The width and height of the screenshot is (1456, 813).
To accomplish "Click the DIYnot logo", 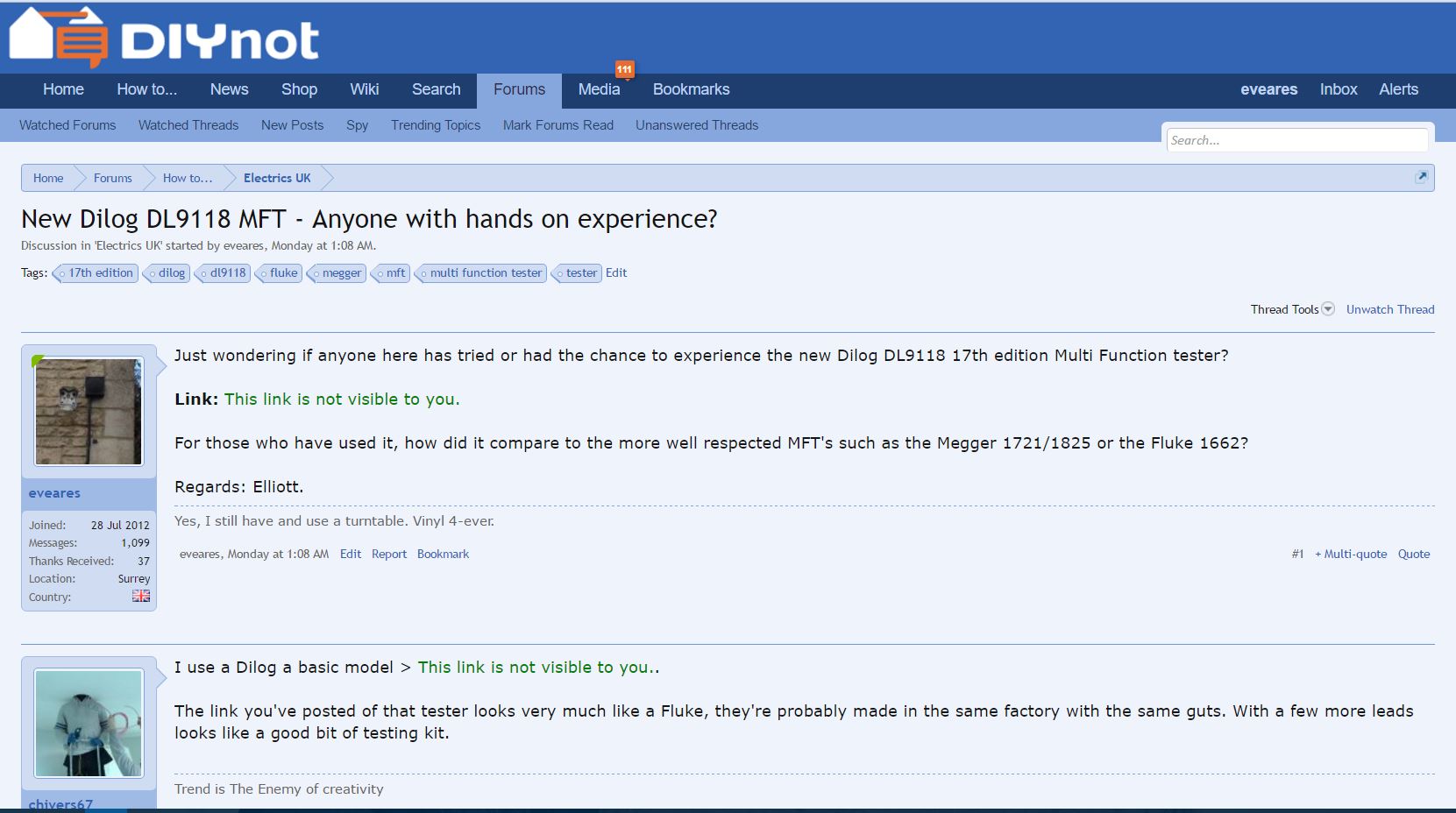I will [x=164, y=39].
